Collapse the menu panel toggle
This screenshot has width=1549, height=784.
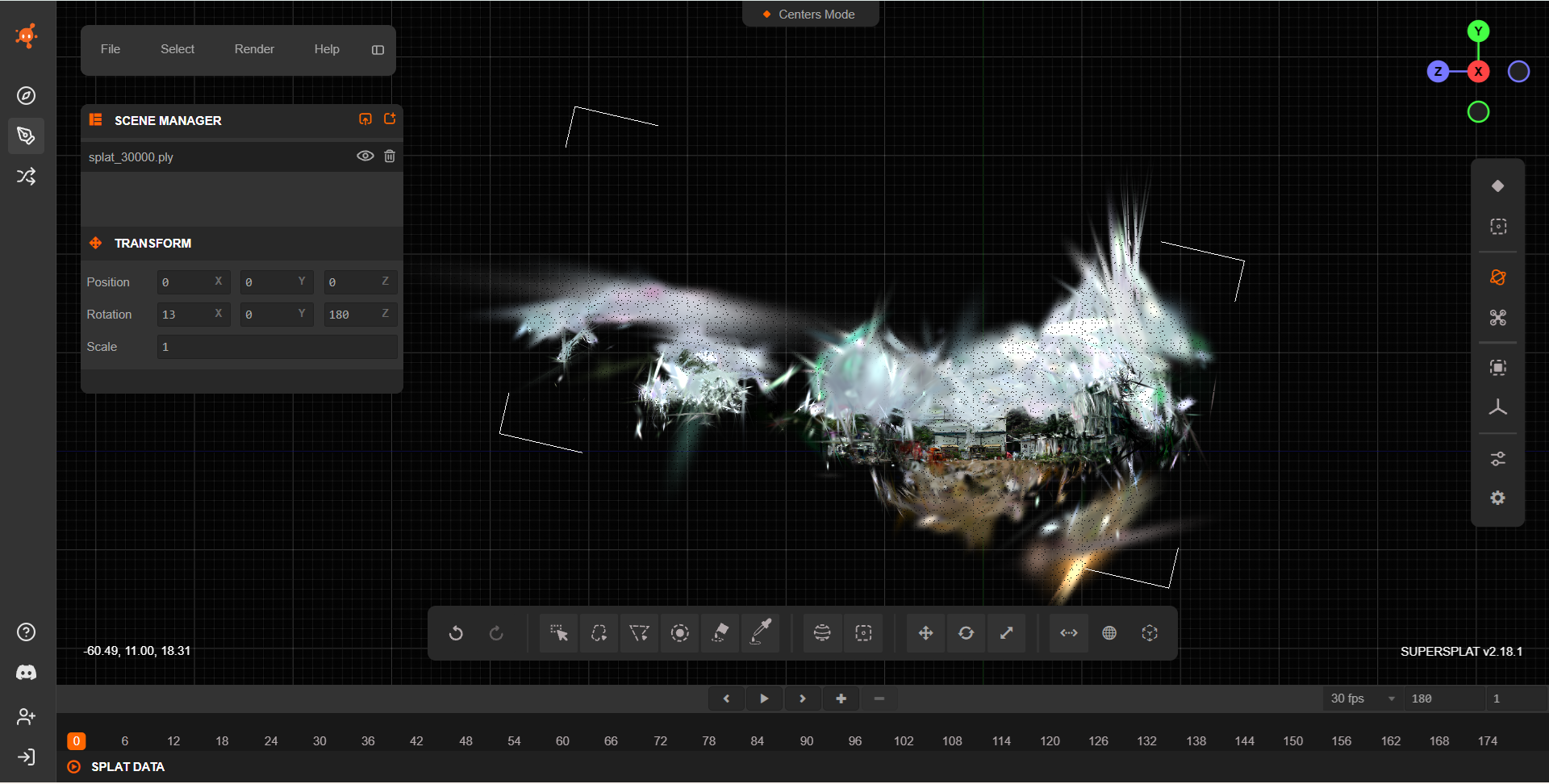pos(378,50)
